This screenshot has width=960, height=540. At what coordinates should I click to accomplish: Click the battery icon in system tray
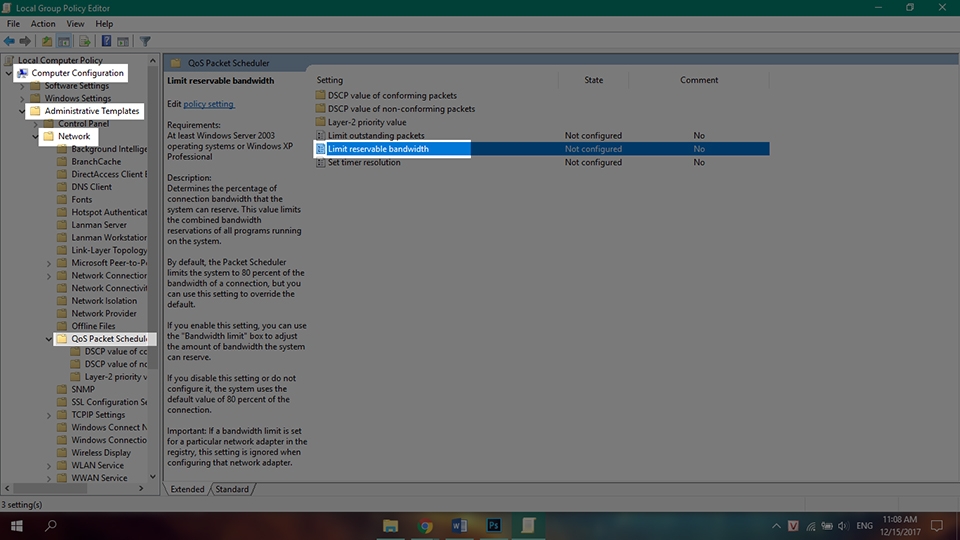[x=827, y=526]
